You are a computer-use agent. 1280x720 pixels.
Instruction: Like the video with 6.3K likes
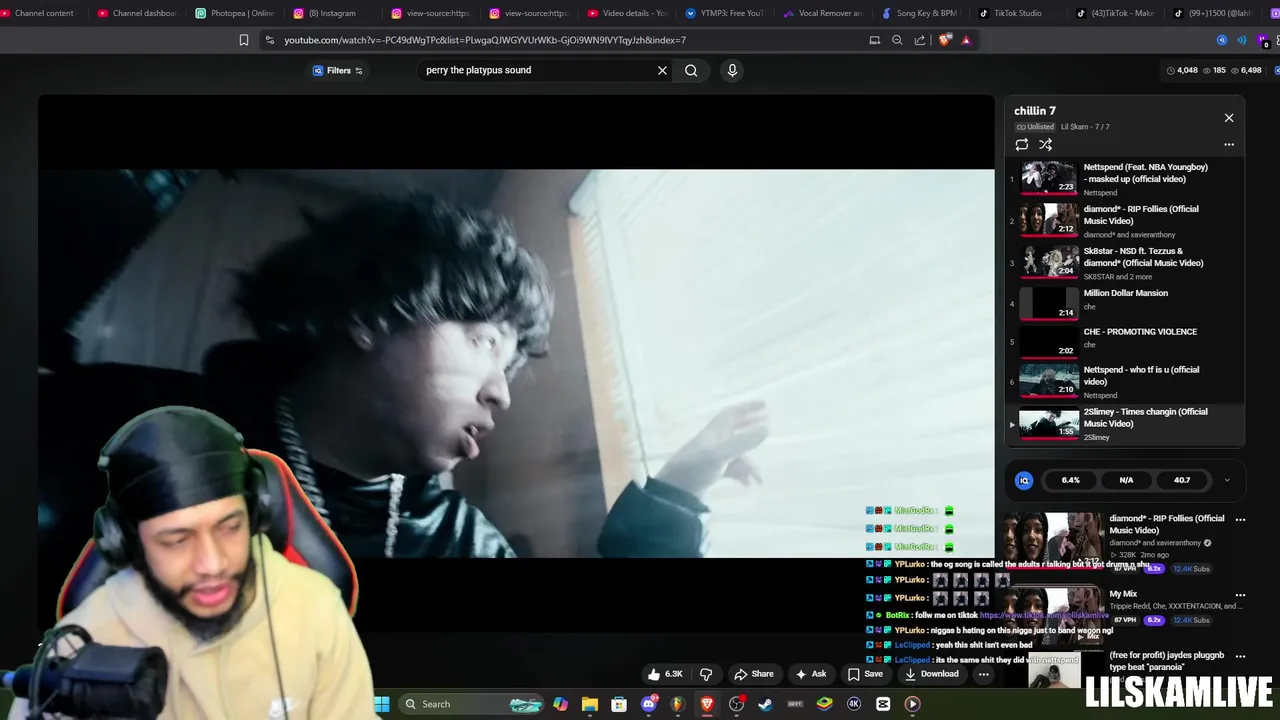tap(664, 674)
